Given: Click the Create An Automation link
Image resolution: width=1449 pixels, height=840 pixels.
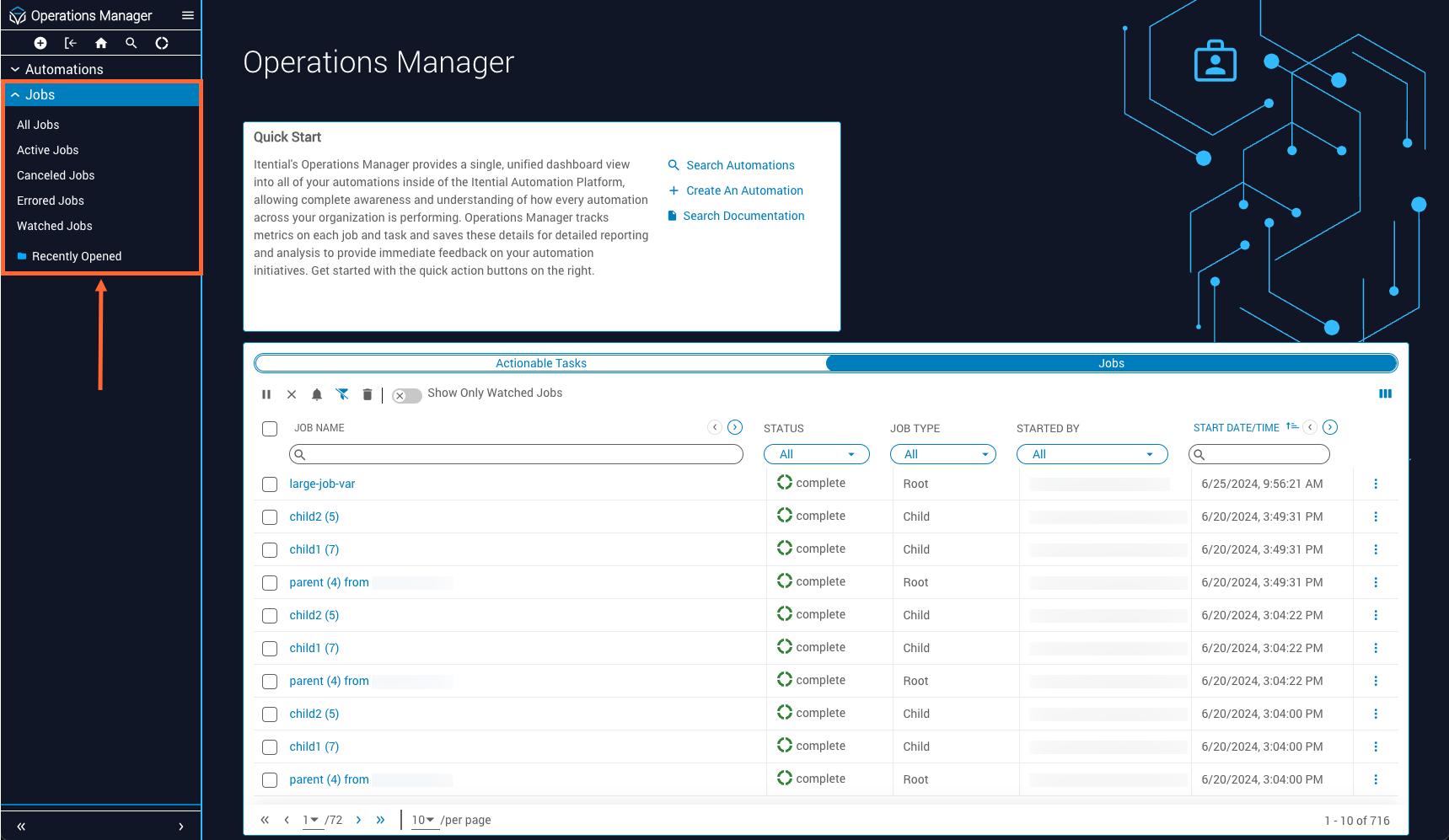Looking at the screenshot, I should (744, 190).
